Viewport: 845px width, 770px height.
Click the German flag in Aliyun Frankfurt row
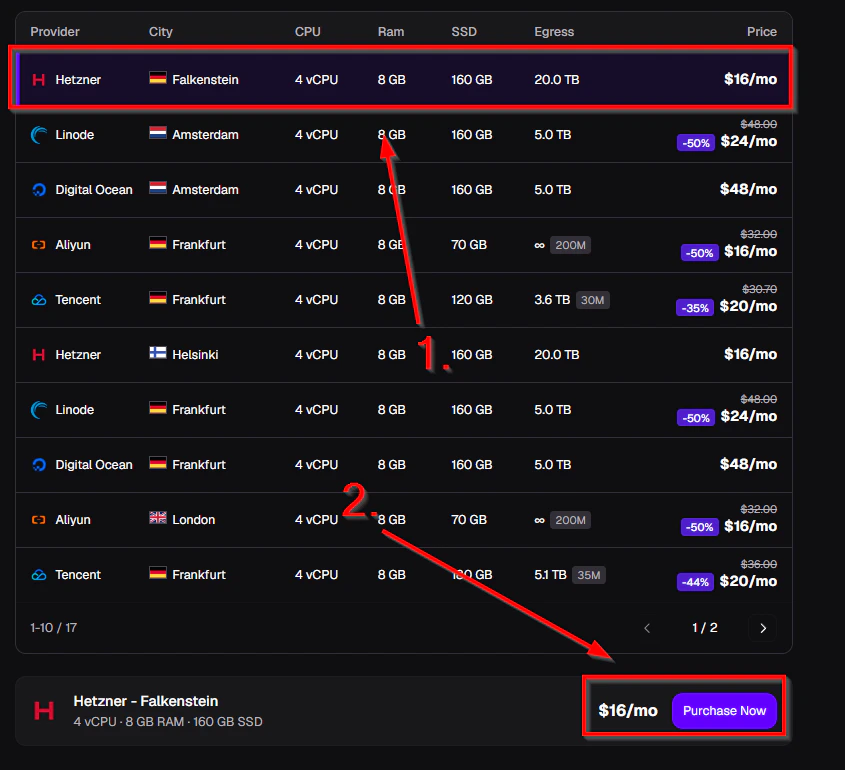[x=158, y=243]
